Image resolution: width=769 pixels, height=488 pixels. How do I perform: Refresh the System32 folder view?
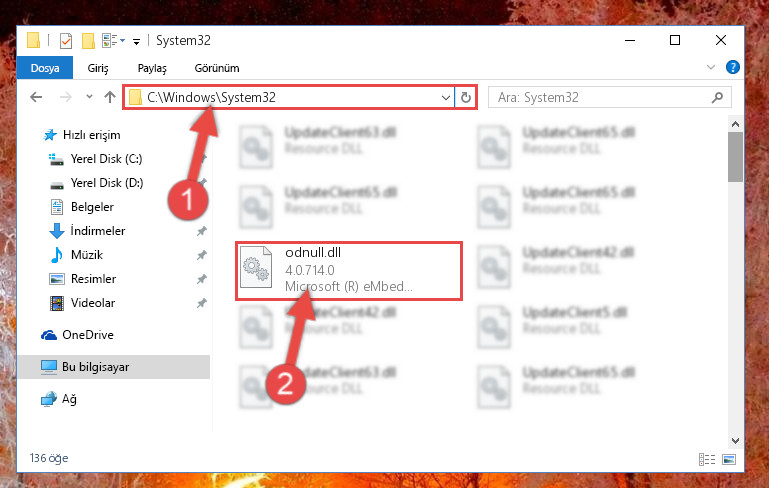coord(465,98)
